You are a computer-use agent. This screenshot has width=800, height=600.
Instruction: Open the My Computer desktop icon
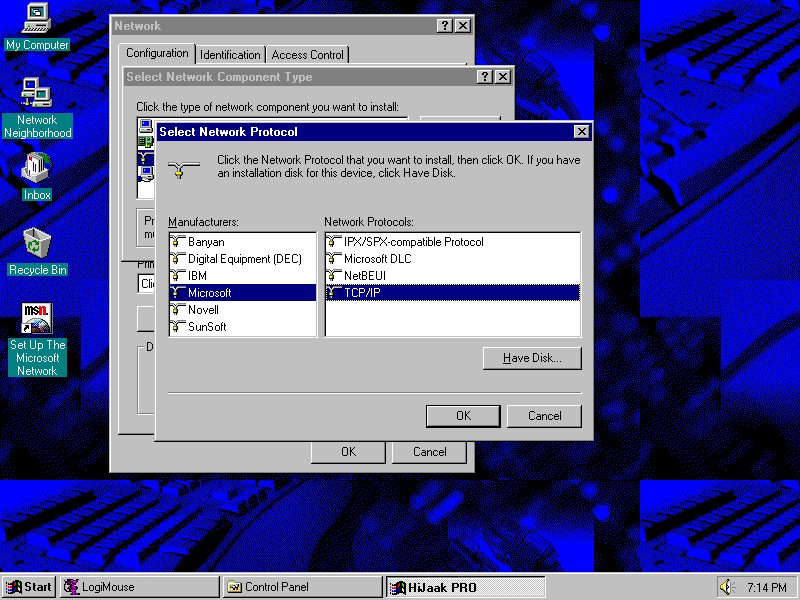(37, 18)
